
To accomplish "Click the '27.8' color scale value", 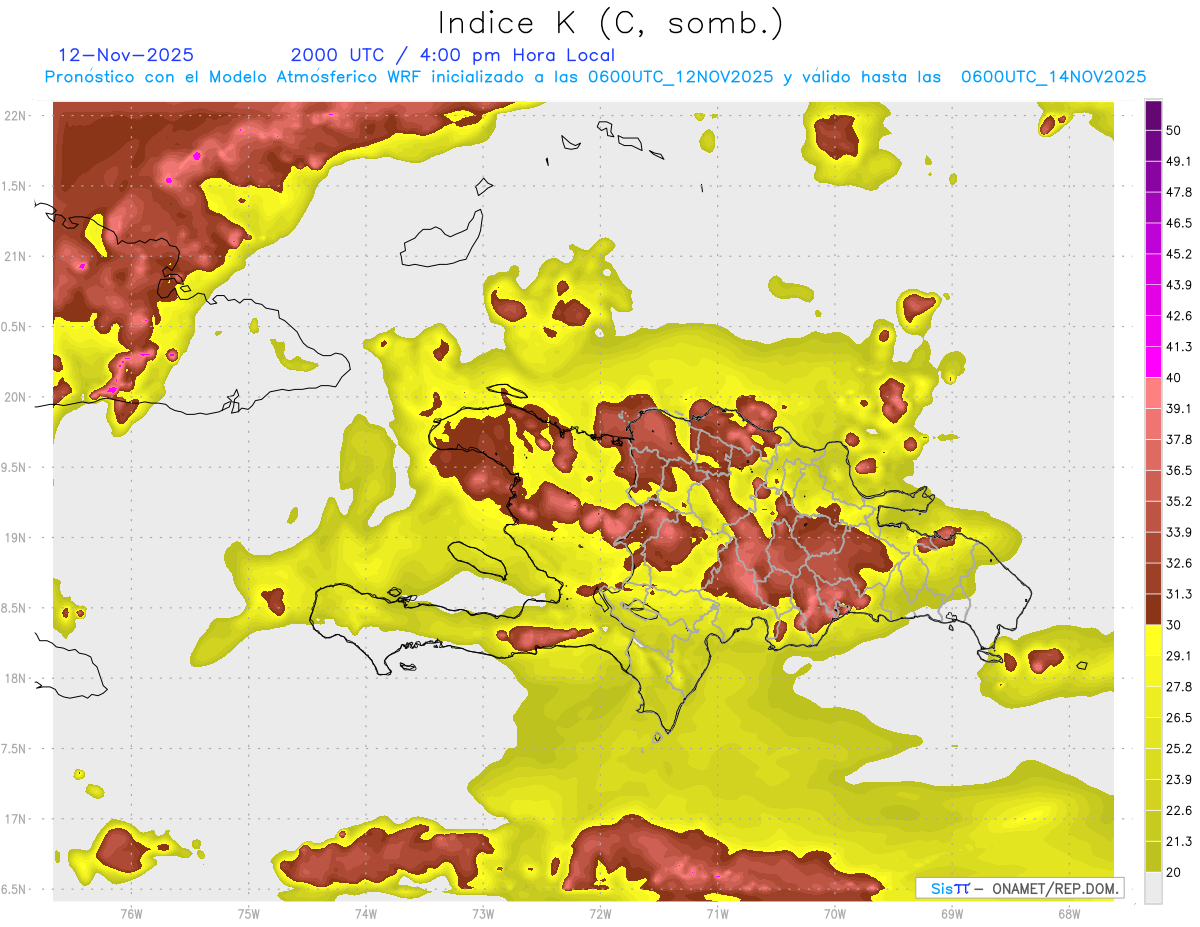I will pyautogui.click(x=1179, y=687).
